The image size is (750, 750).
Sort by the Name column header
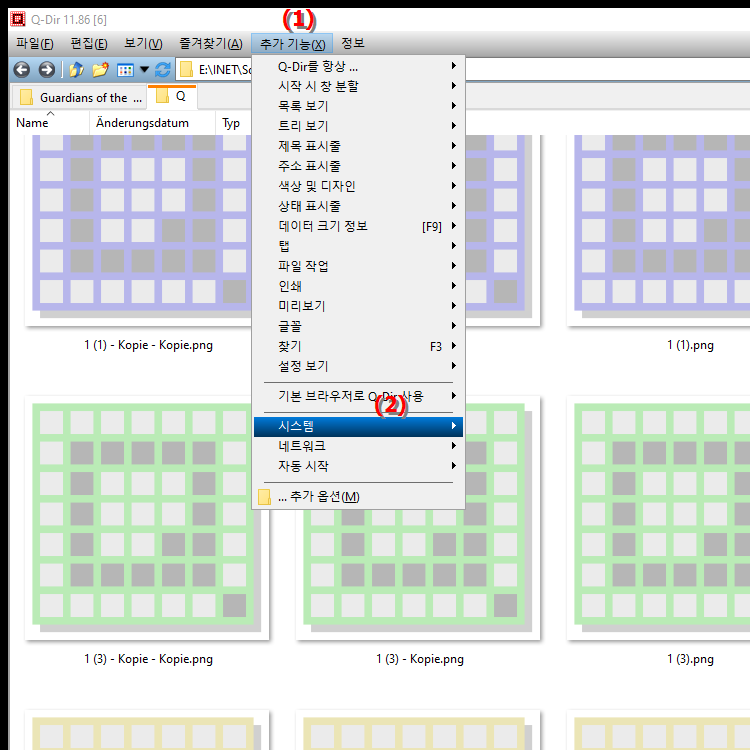50,123
